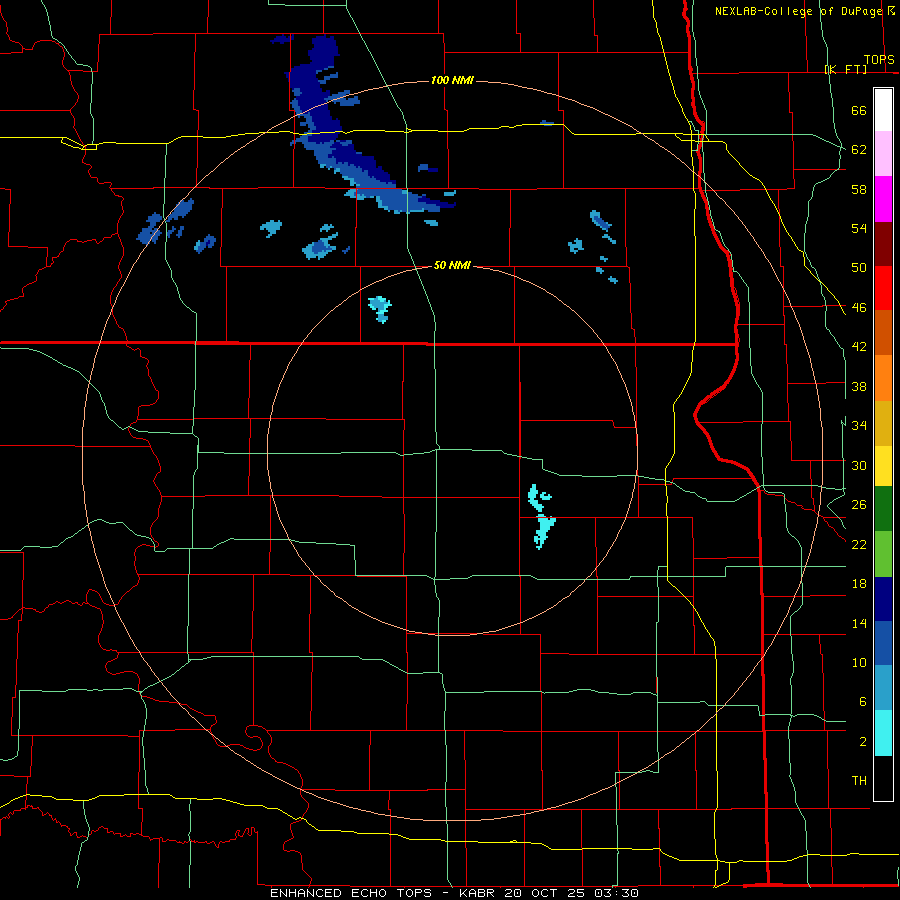Image resolution: width=900 pixels, height=900 pixels.
Task: Click the 'NEXLAB-College of DuPage' credit text
Action: [799, 11]
